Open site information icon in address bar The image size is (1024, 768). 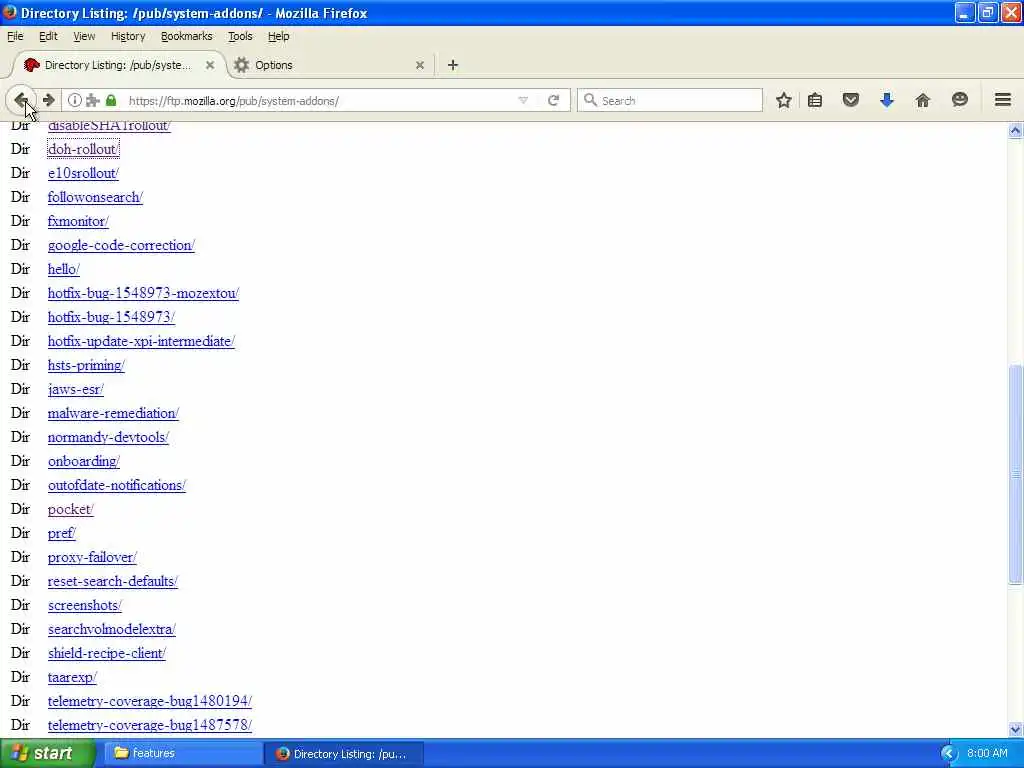[x=74, y=101]
